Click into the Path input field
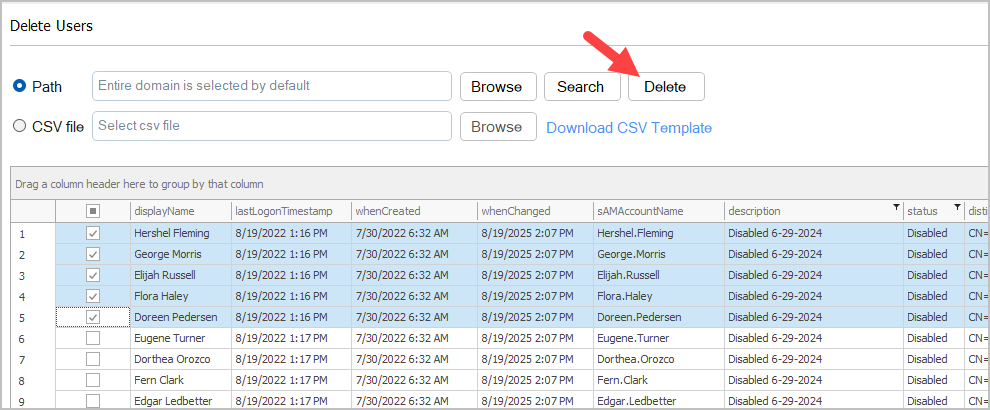Screen dimensions: 990x410 pos(271,86)
